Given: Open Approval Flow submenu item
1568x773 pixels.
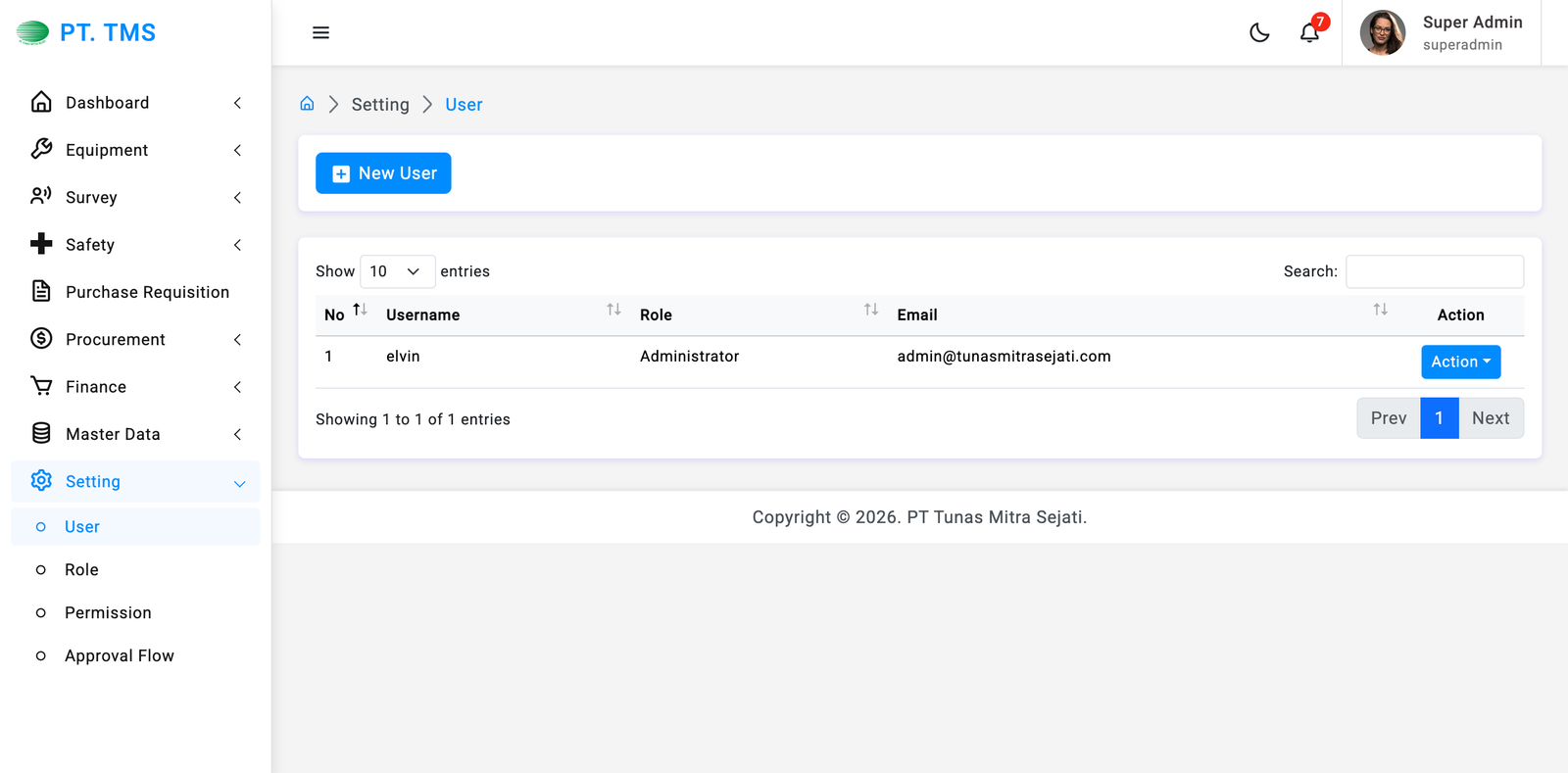Looking at the screenshot, I should tap(119, 655).
